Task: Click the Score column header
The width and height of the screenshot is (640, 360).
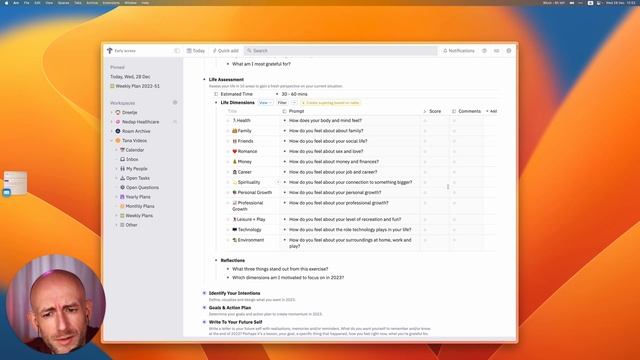Action: (435, 111)
